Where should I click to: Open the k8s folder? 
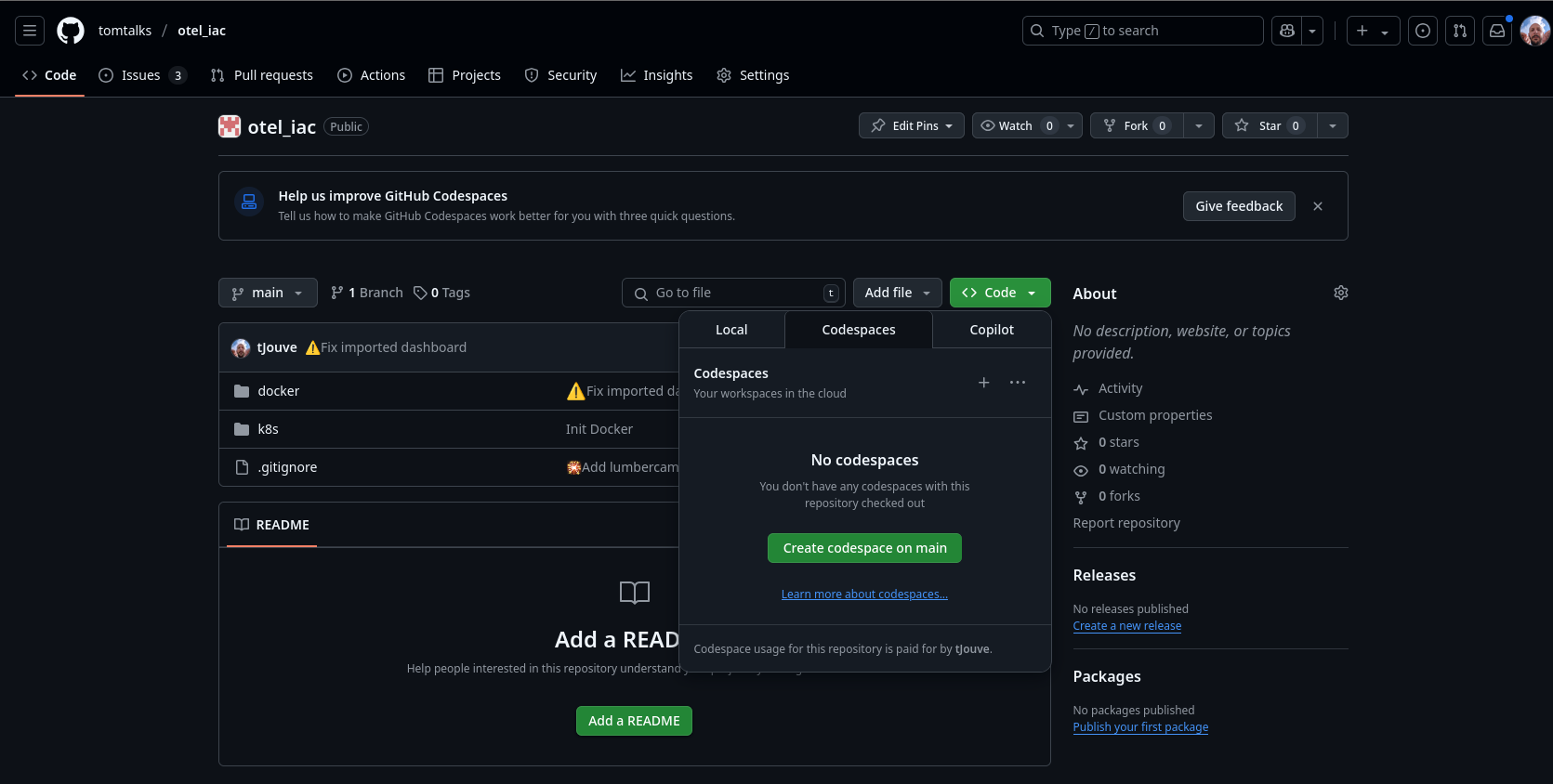pyautogui.click(x=269, y=429)
